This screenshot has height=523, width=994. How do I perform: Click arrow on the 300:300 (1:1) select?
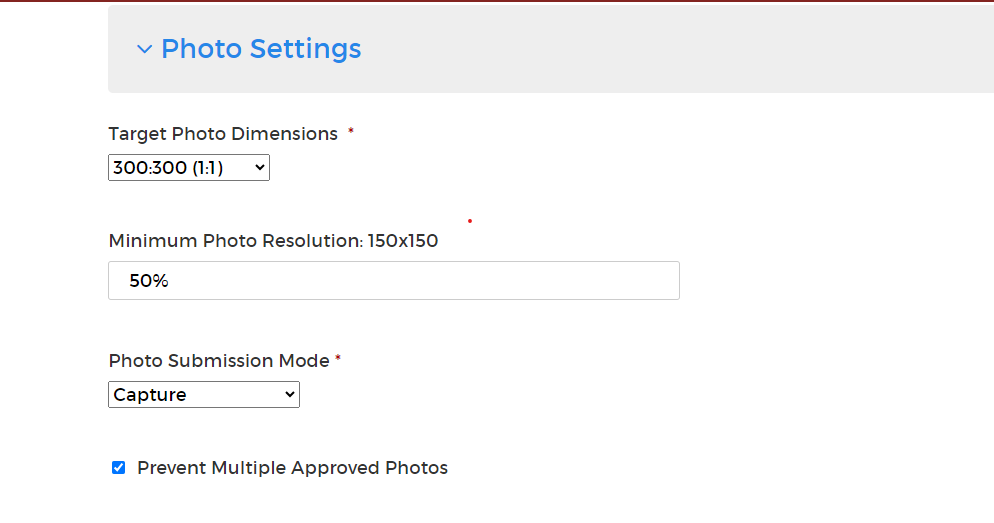[259, 167]
